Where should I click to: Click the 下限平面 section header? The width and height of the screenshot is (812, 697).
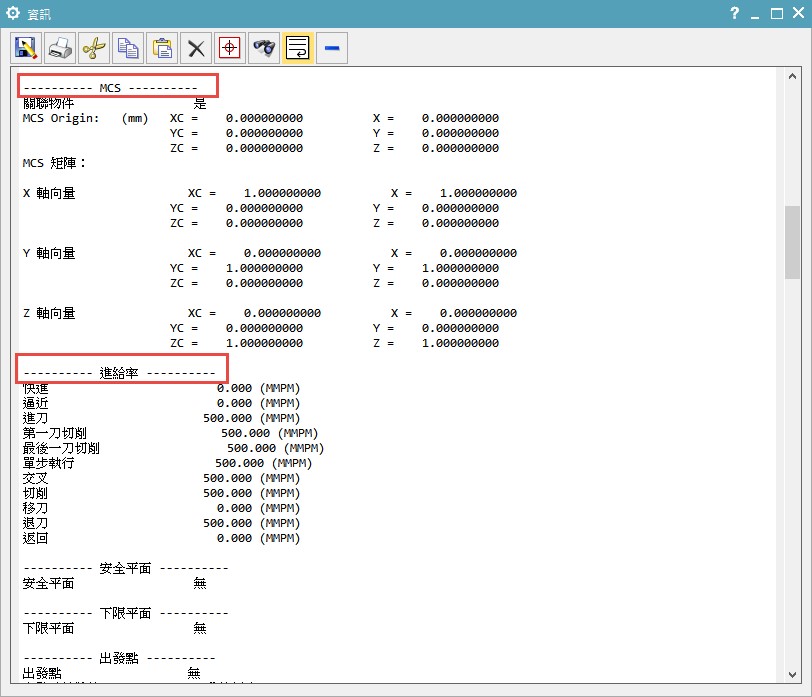[x=126, y=613]
